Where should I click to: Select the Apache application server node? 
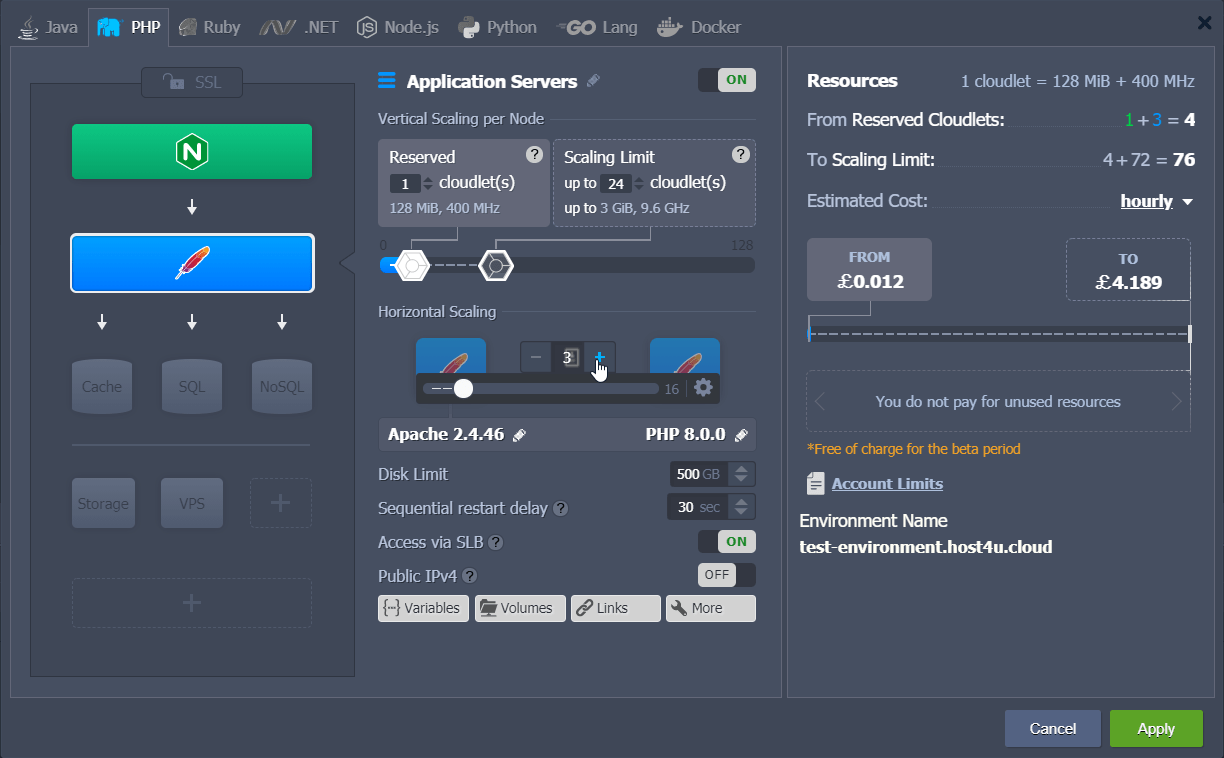(x=191, y=263)
